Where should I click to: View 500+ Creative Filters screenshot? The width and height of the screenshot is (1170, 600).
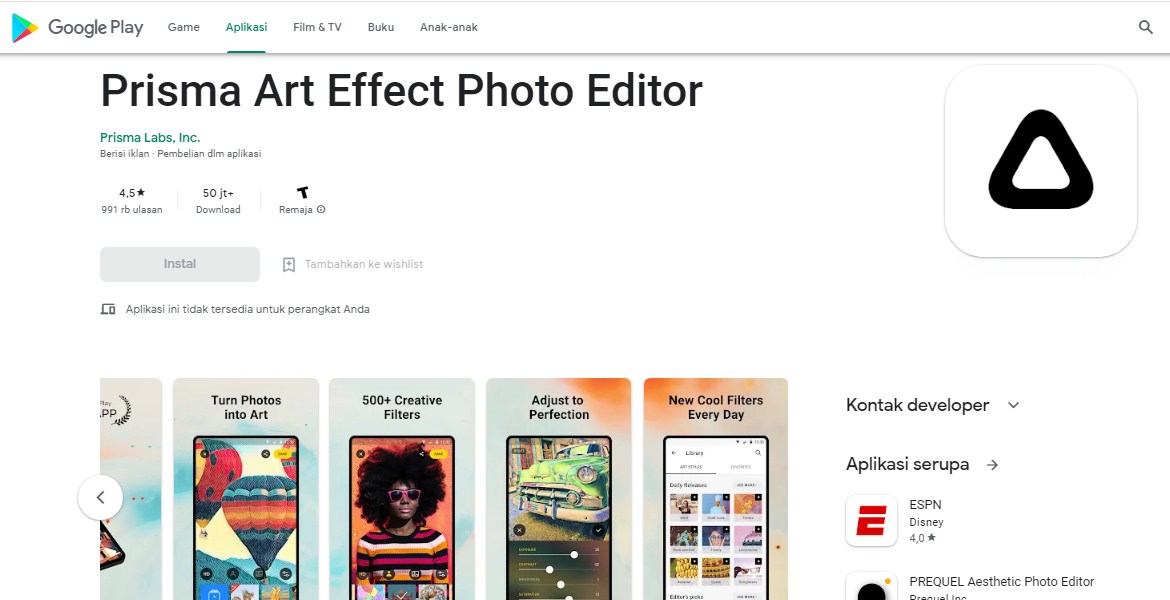click(x=401, y=489)
